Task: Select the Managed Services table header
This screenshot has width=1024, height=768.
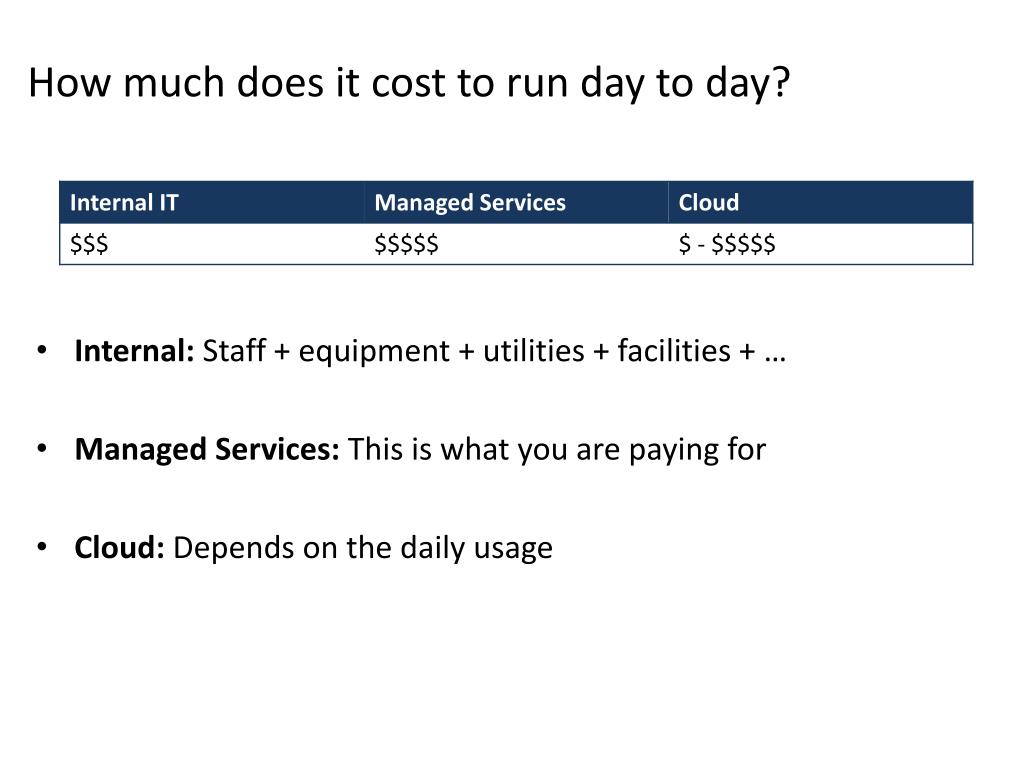Action: [516, 202]
